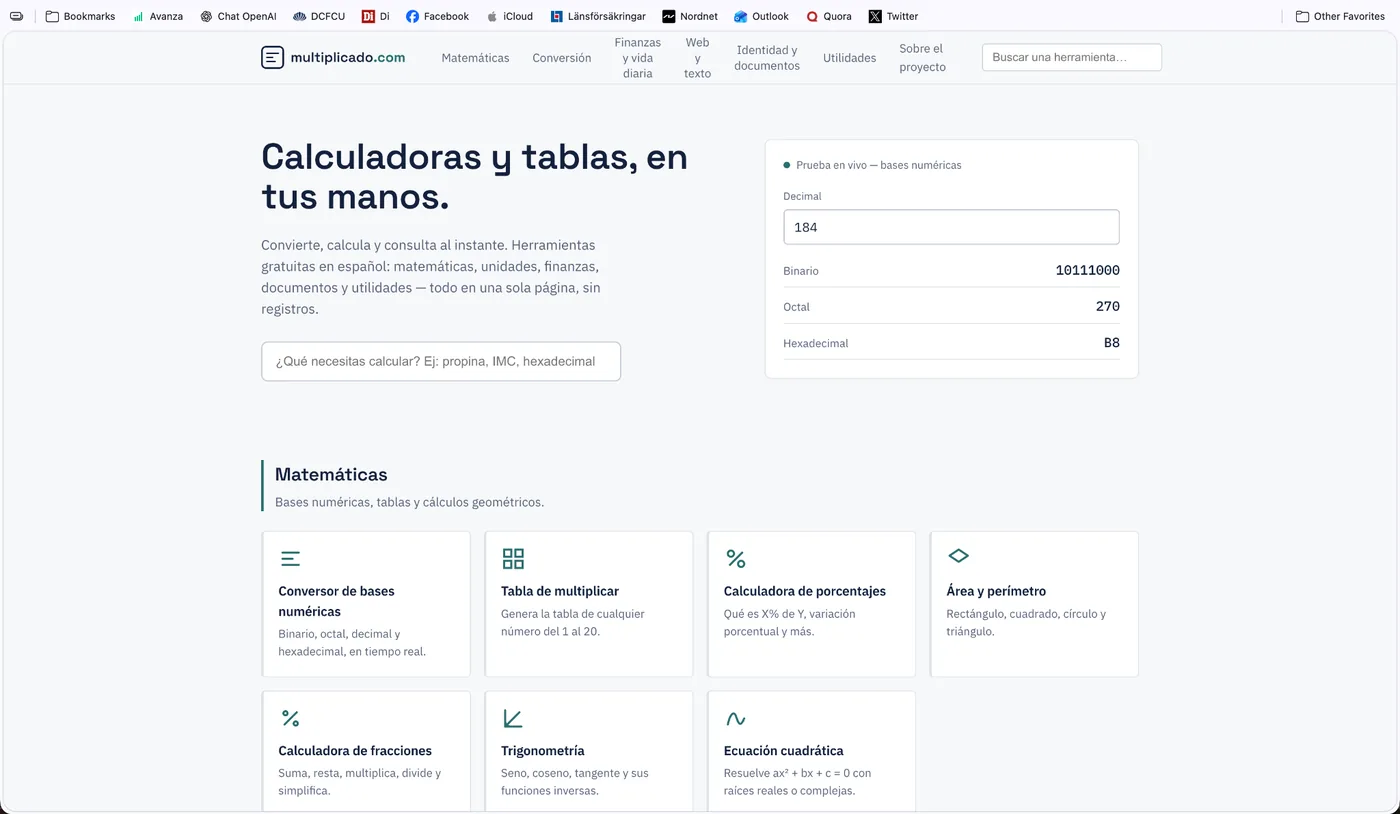
Task: Click the tab groups icon left of Bookmarks
Action: click(16, 16)
